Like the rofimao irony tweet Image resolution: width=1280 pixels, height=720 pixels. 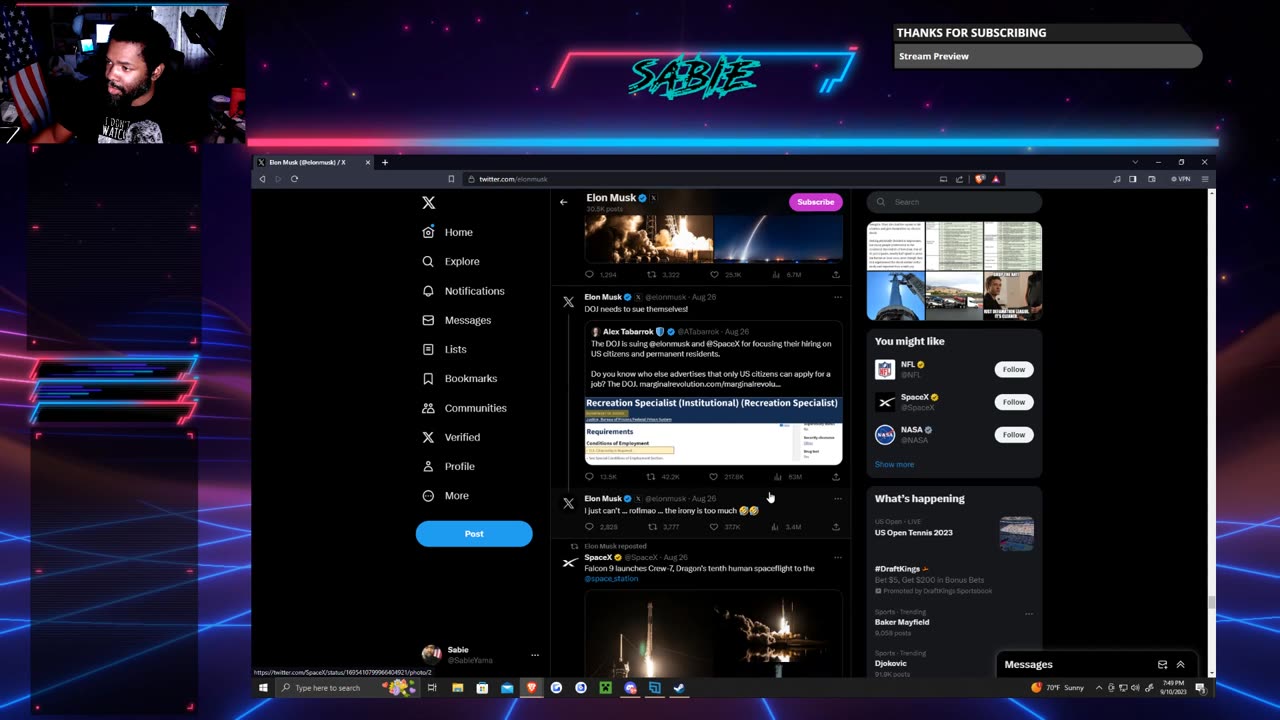click(713, 526)
